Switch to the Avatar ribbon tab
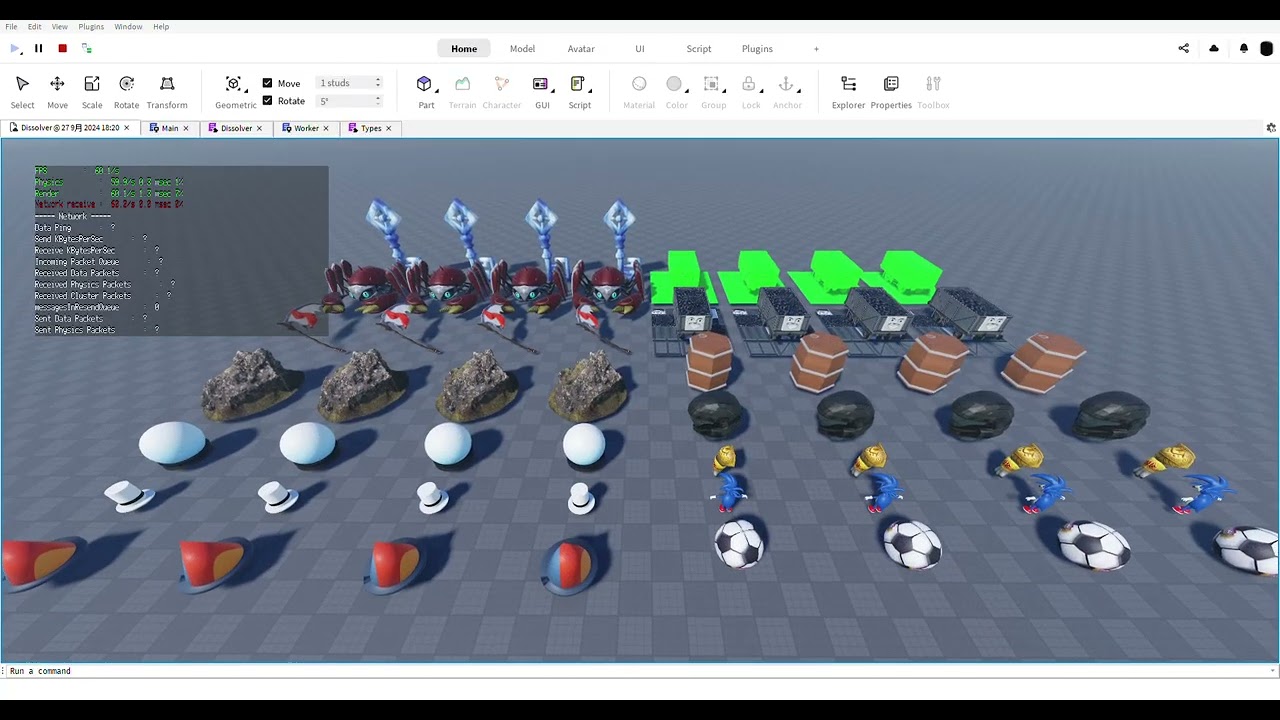The width and height of the screenshot is (1280, 720). [x=581, y=48]
